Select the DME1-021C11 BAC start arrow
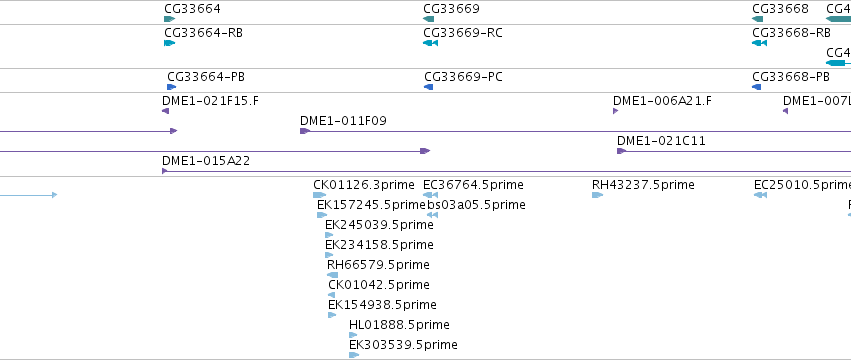This screenshot has width=851, height=360. click(621, 151)
